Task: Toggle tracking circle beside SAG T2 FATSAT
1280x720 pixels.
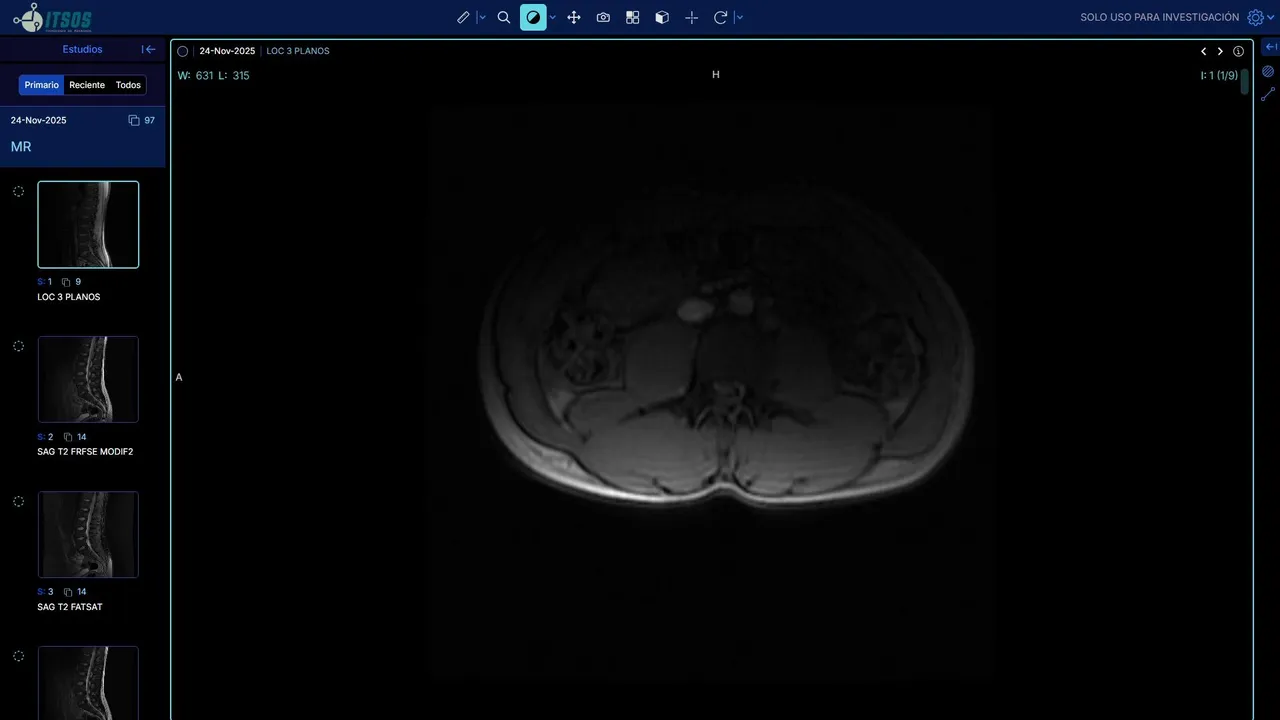Action: pos(18,501)
